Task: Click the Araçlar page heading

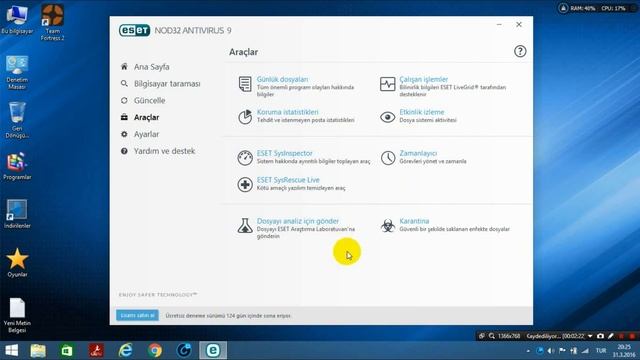Action: coord(243,52)
